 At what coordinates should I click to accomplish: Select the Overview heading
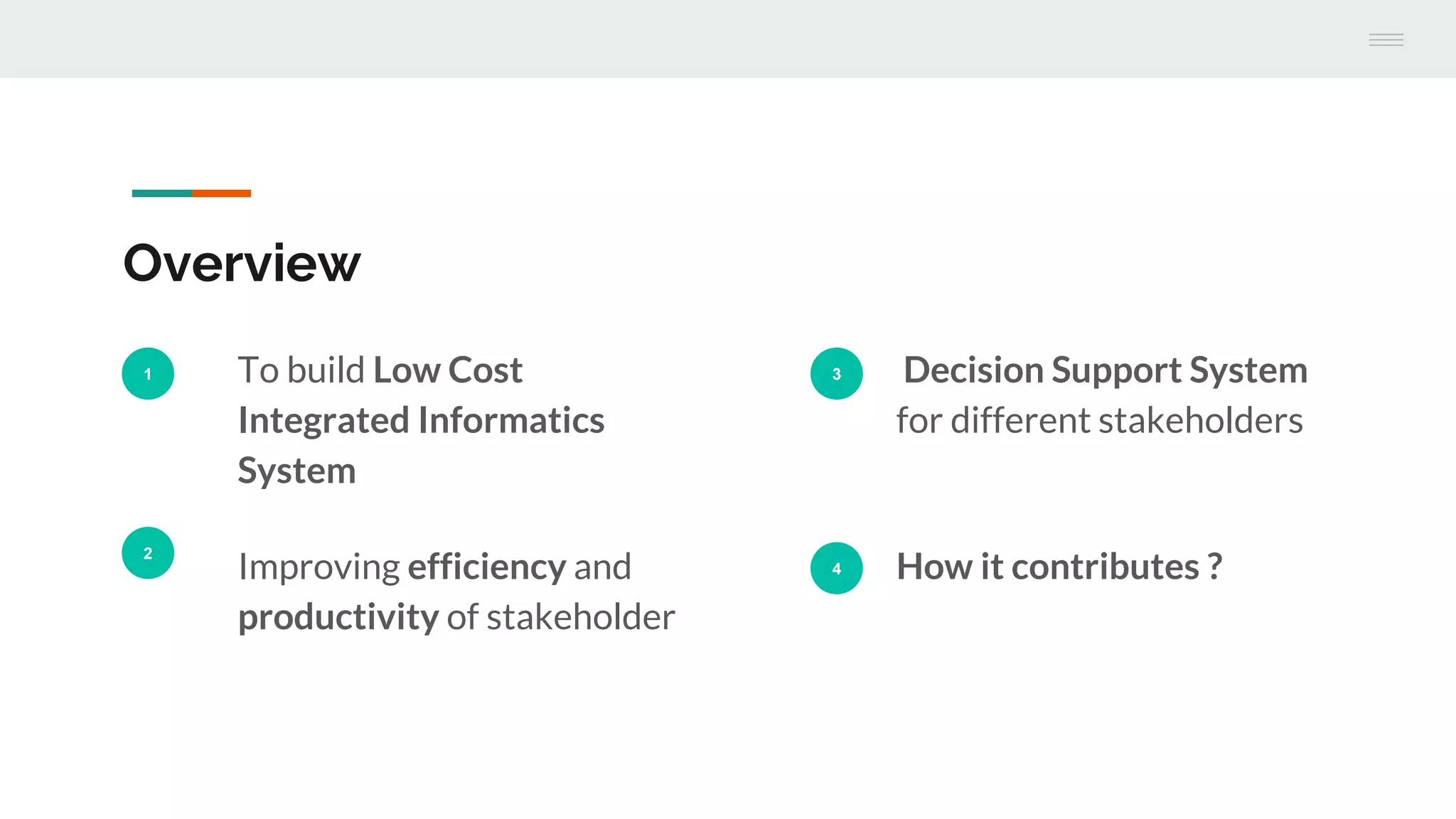tap(242, 263)
